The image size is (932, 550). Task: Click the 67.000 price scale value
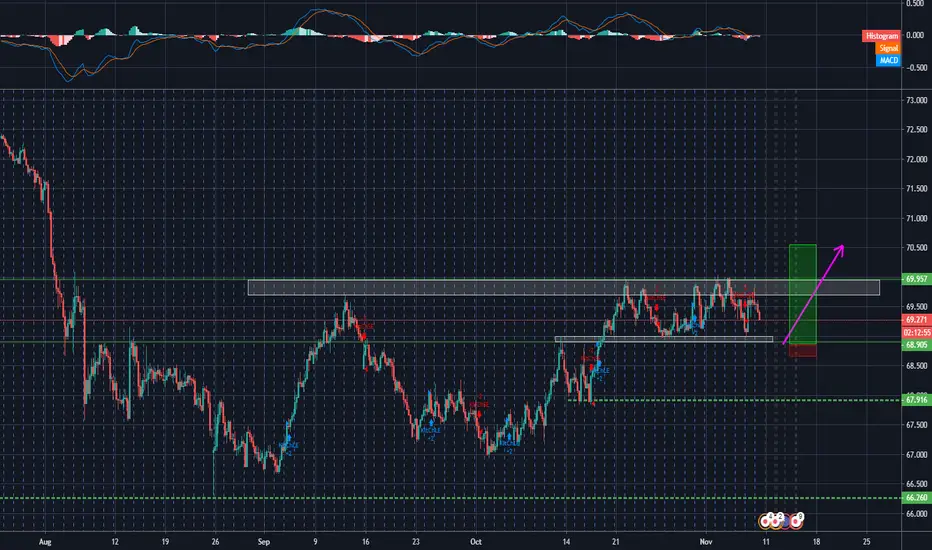[917, 454]
